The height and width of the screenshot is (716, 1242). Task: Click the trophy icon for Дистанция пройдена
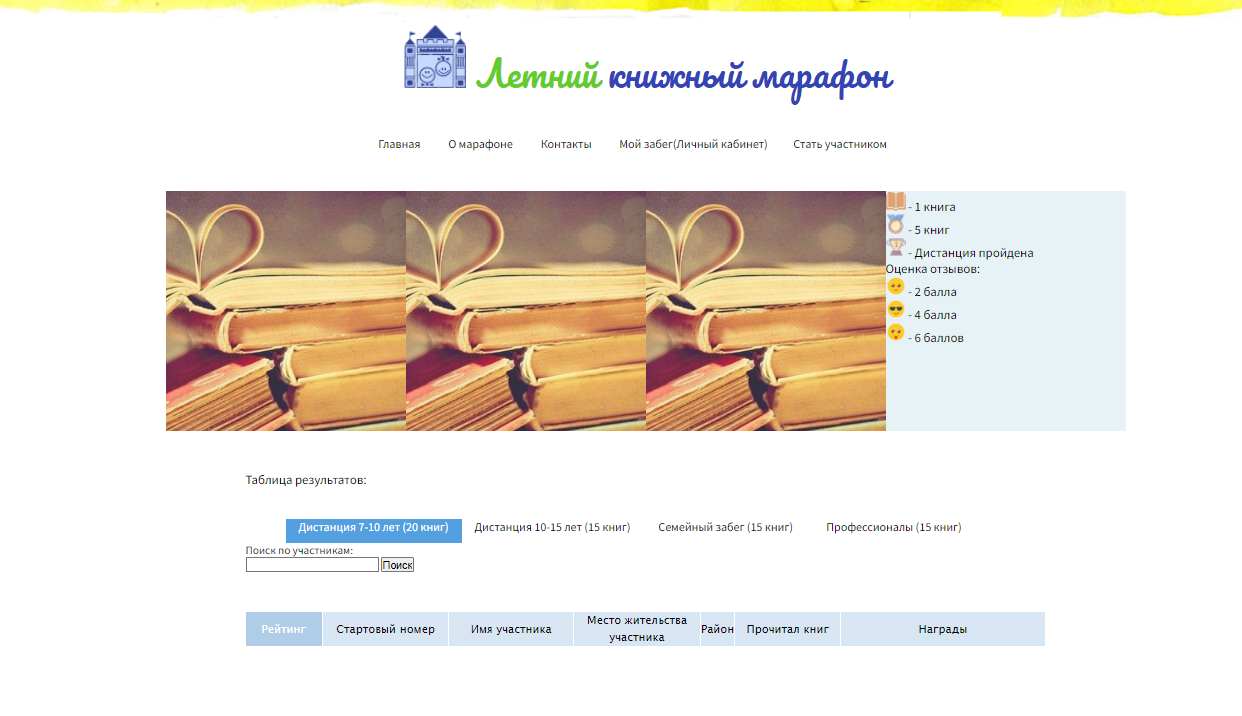click(896, 247)
